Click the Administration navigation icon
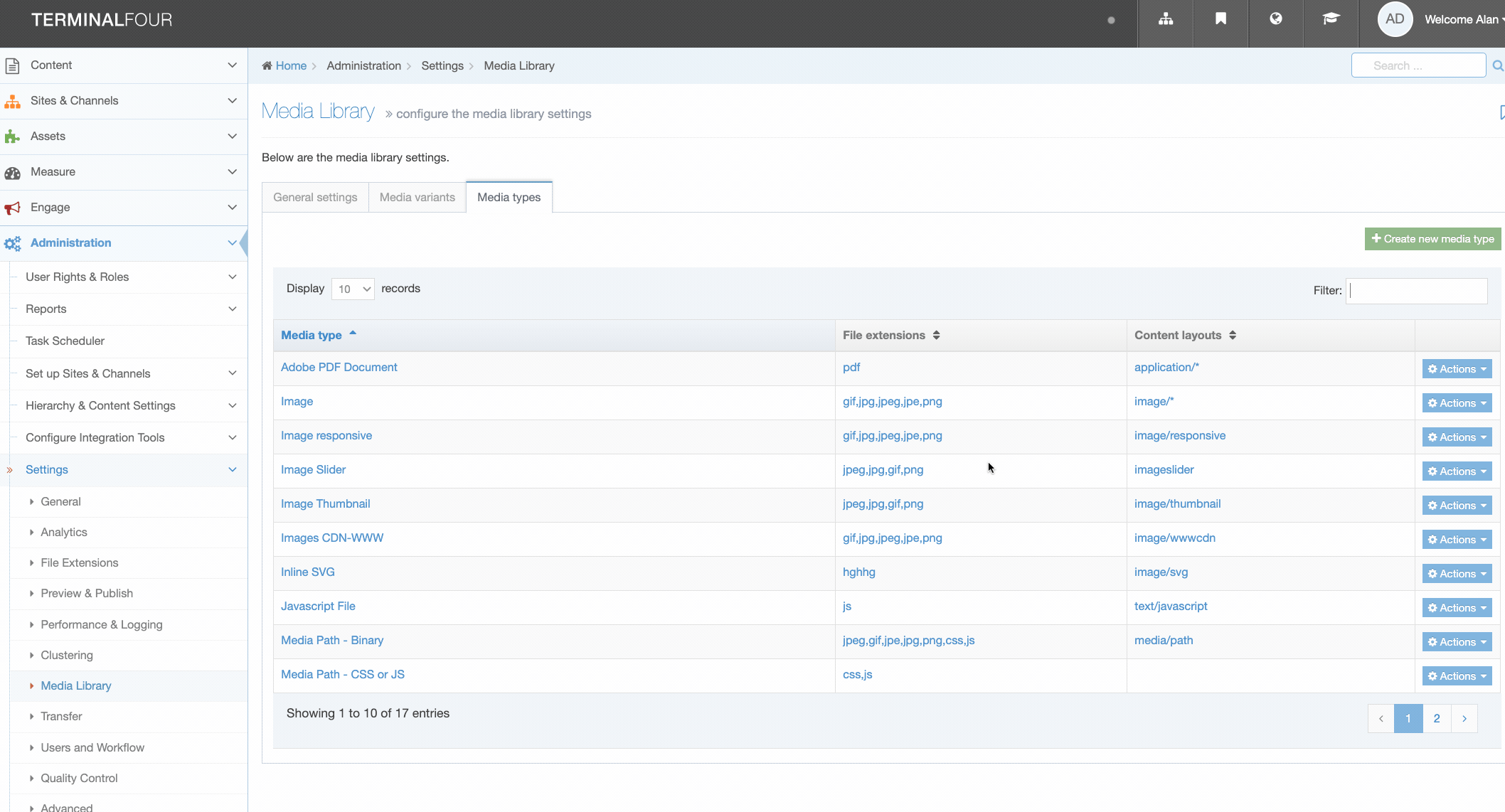Viewport: 1505px width, 812px height. [x=15, y=242]
